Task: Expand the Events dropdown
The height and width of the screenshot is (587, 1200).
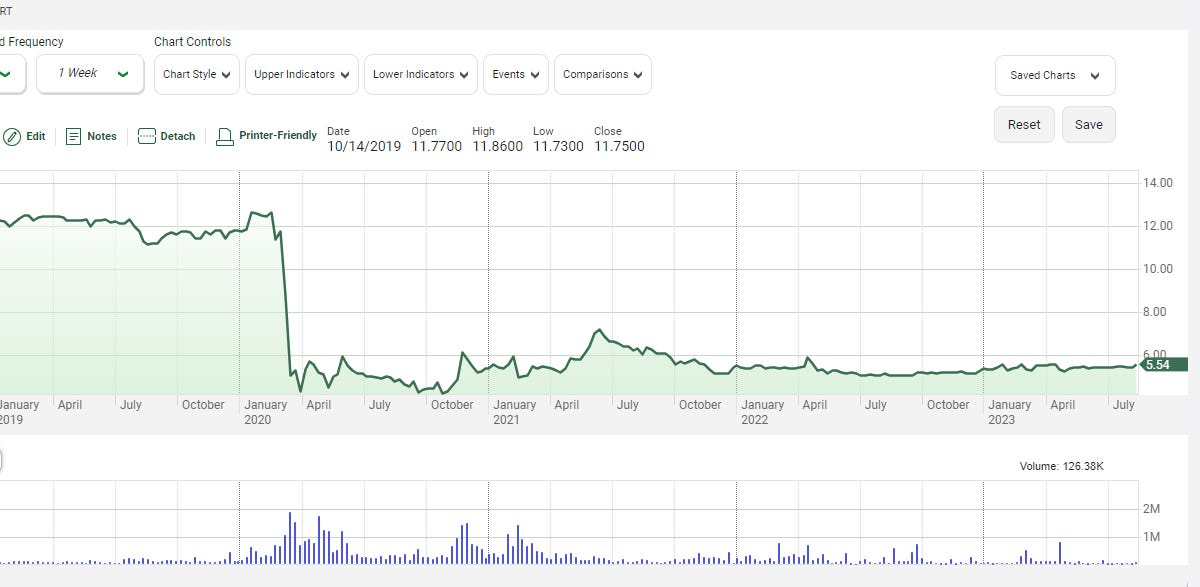Action: 515,74
